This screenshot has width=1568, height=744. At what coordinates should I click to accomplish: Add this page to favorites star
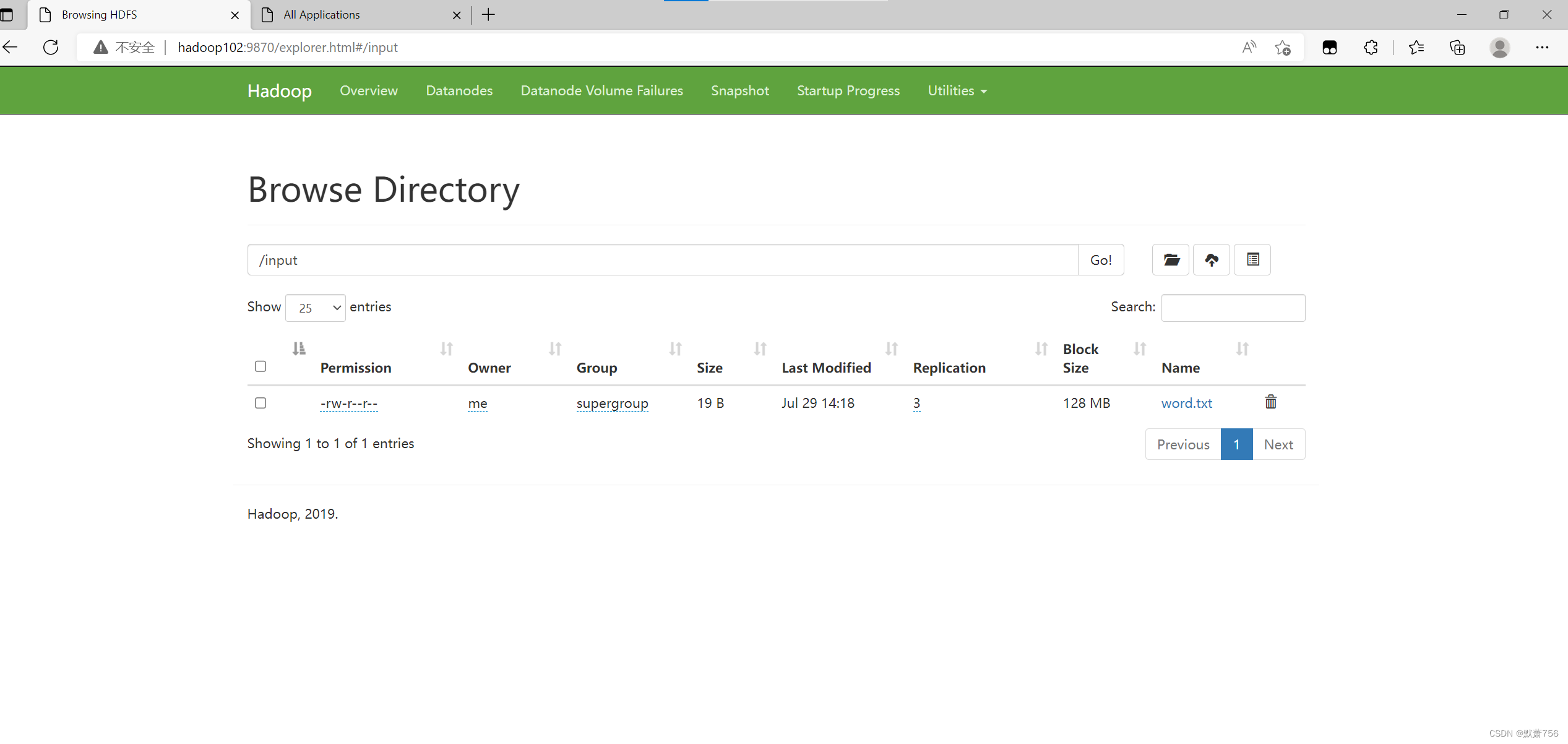(x=1282, y=48)
